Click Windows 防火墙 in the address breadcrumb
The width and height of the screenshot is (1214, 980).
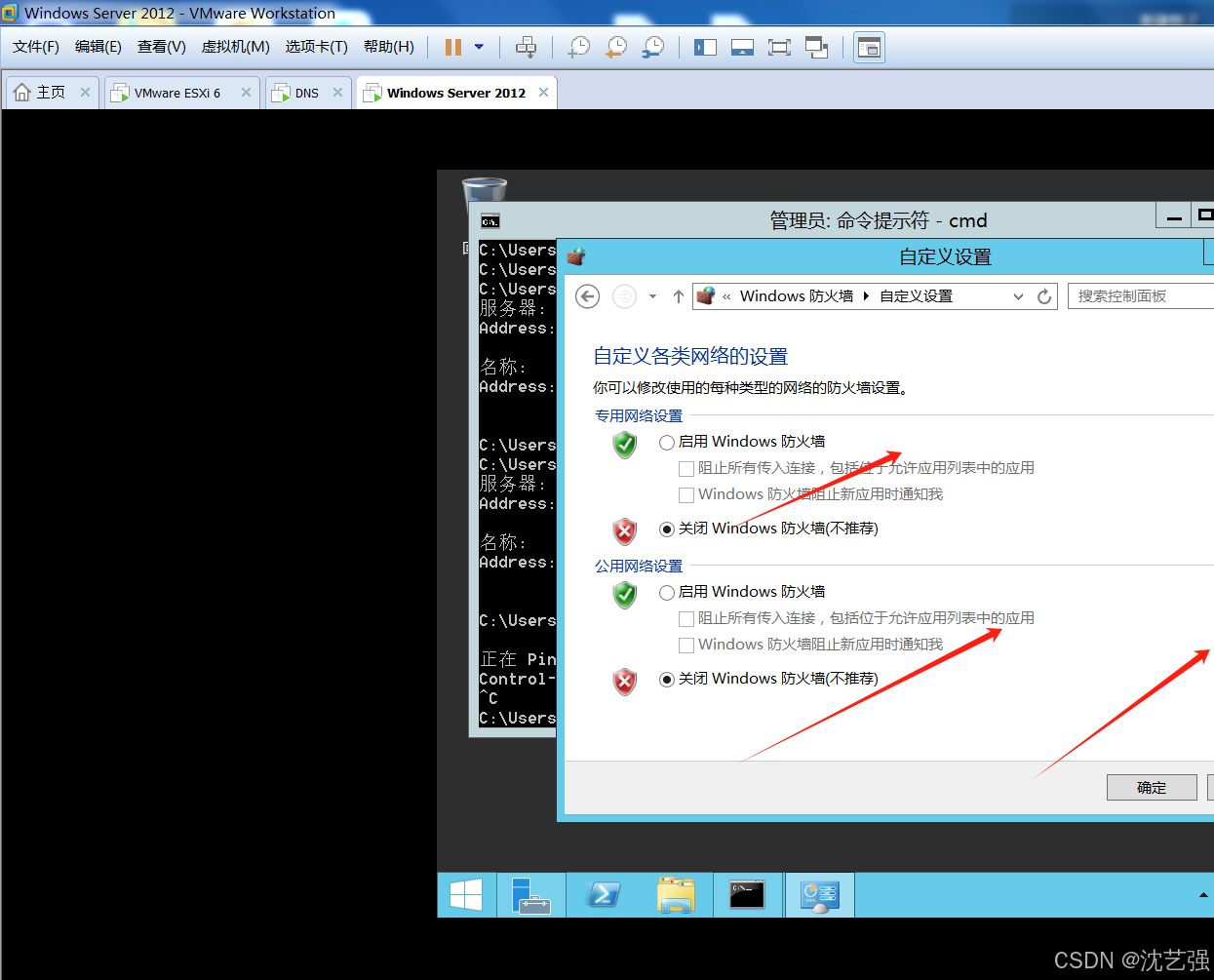pyautogui.click(x=797, y=296)
